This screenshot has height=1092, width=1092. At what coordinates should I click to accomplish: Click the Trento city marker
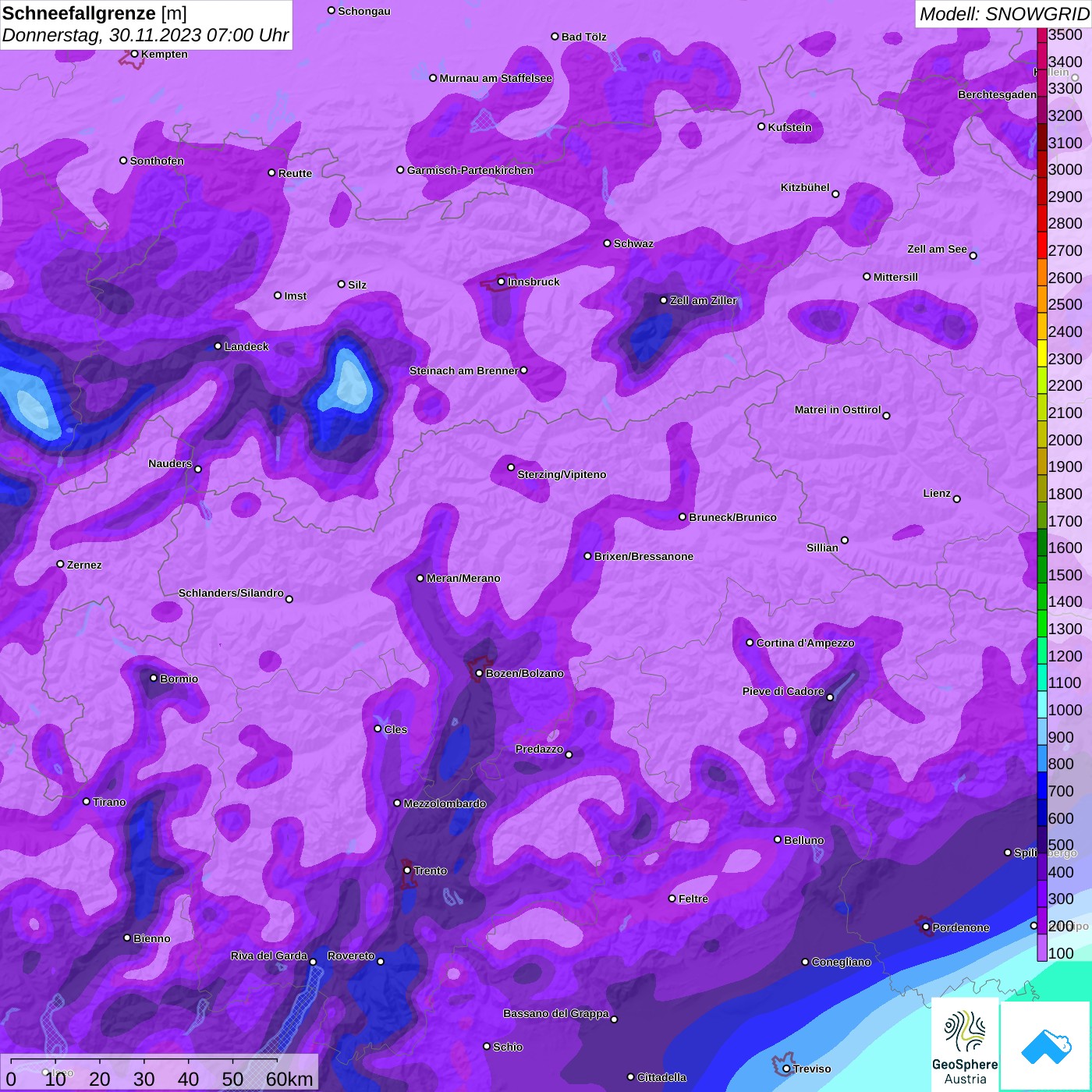tap(407, 870)
